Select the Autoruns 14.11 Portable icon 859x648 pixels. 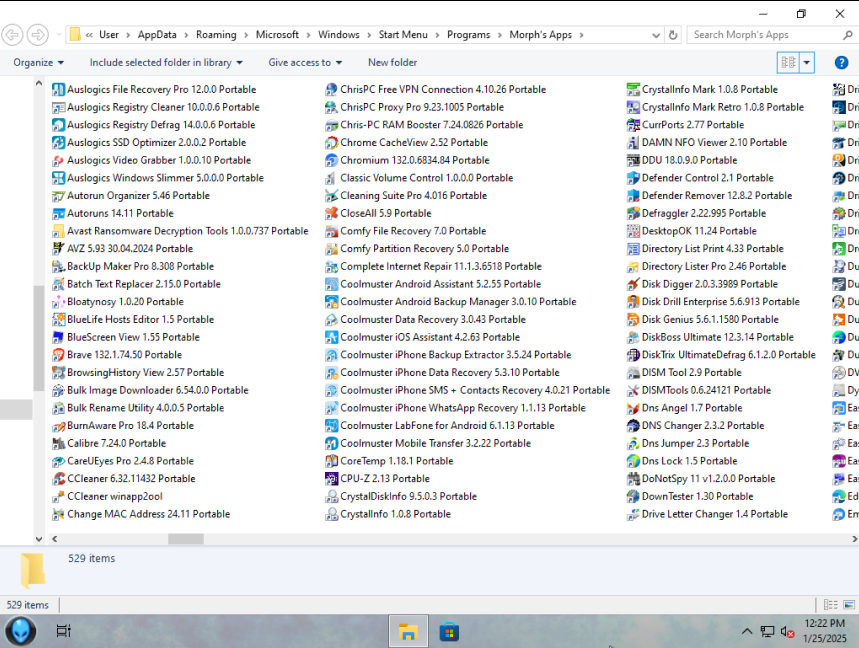pos(58,214)
